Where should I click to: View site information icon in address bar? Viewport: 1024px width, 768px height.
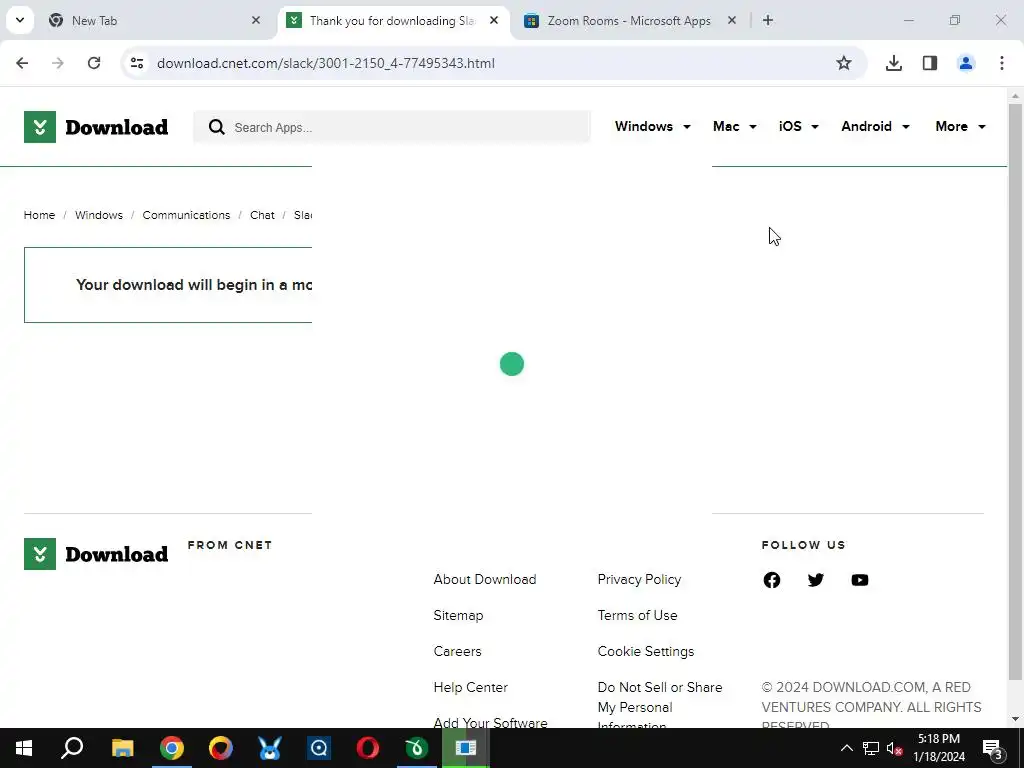136,63
